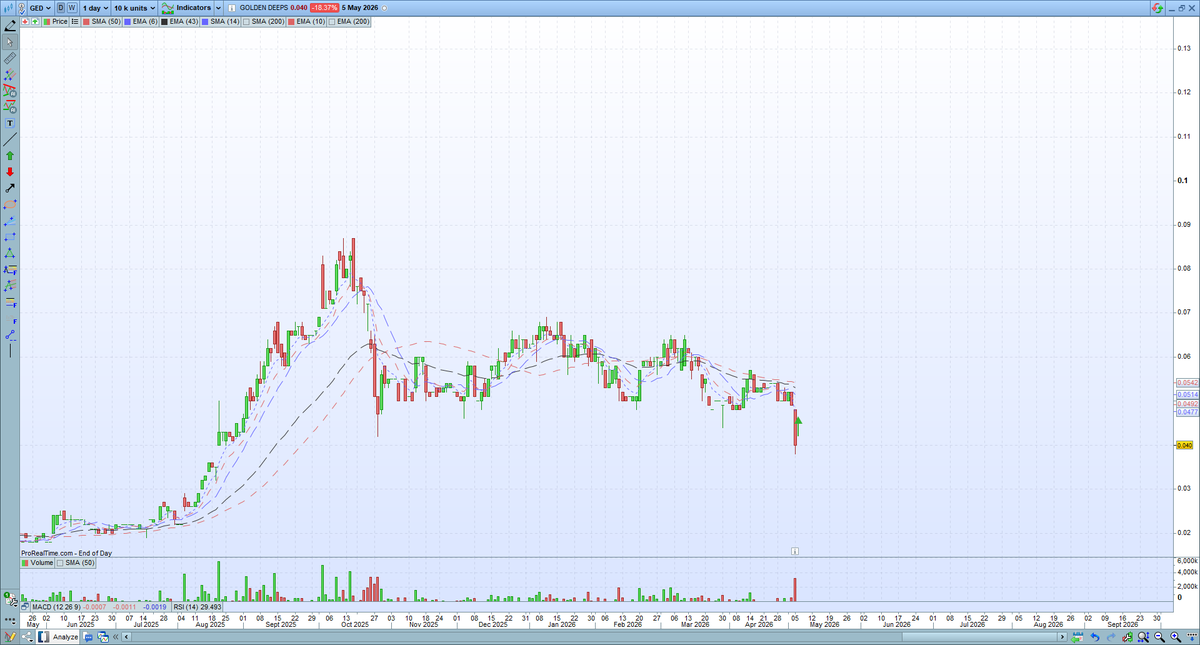1200x645 pixels.
Task: Open the Price label settings
Action: point(54,21)
